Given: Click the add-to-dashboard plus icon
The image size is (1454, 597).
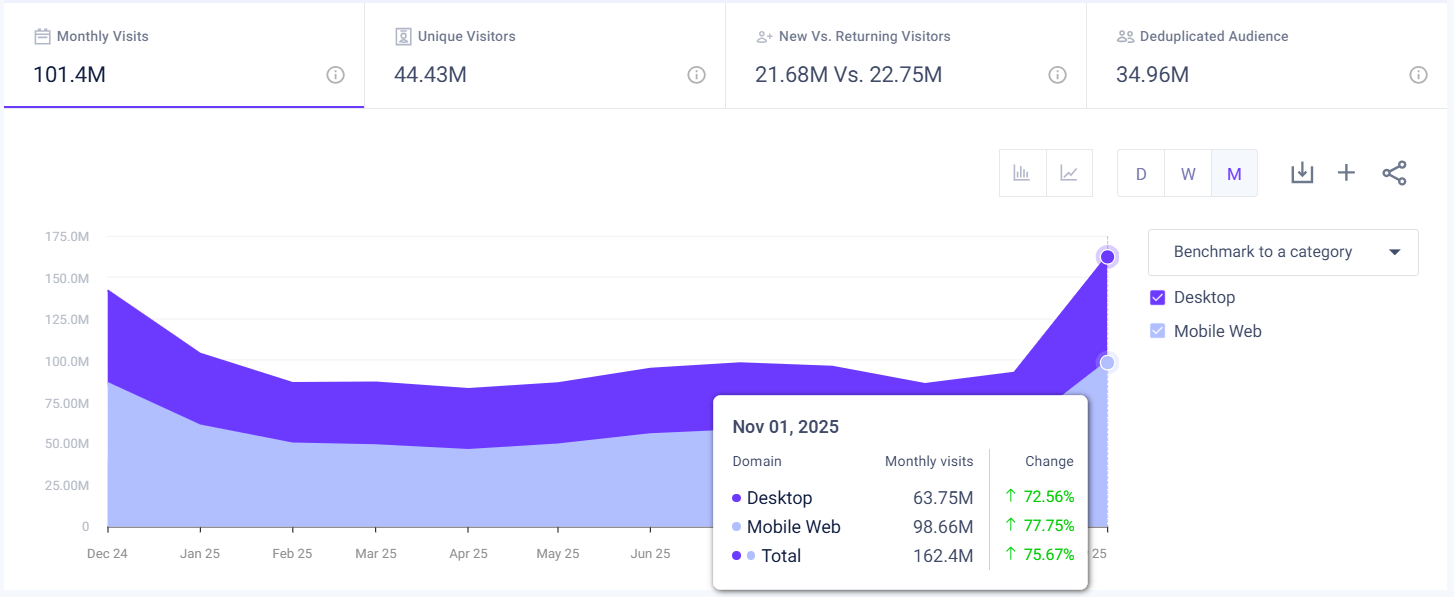Looking at the screenshot, I should [x=1346, y=172].
